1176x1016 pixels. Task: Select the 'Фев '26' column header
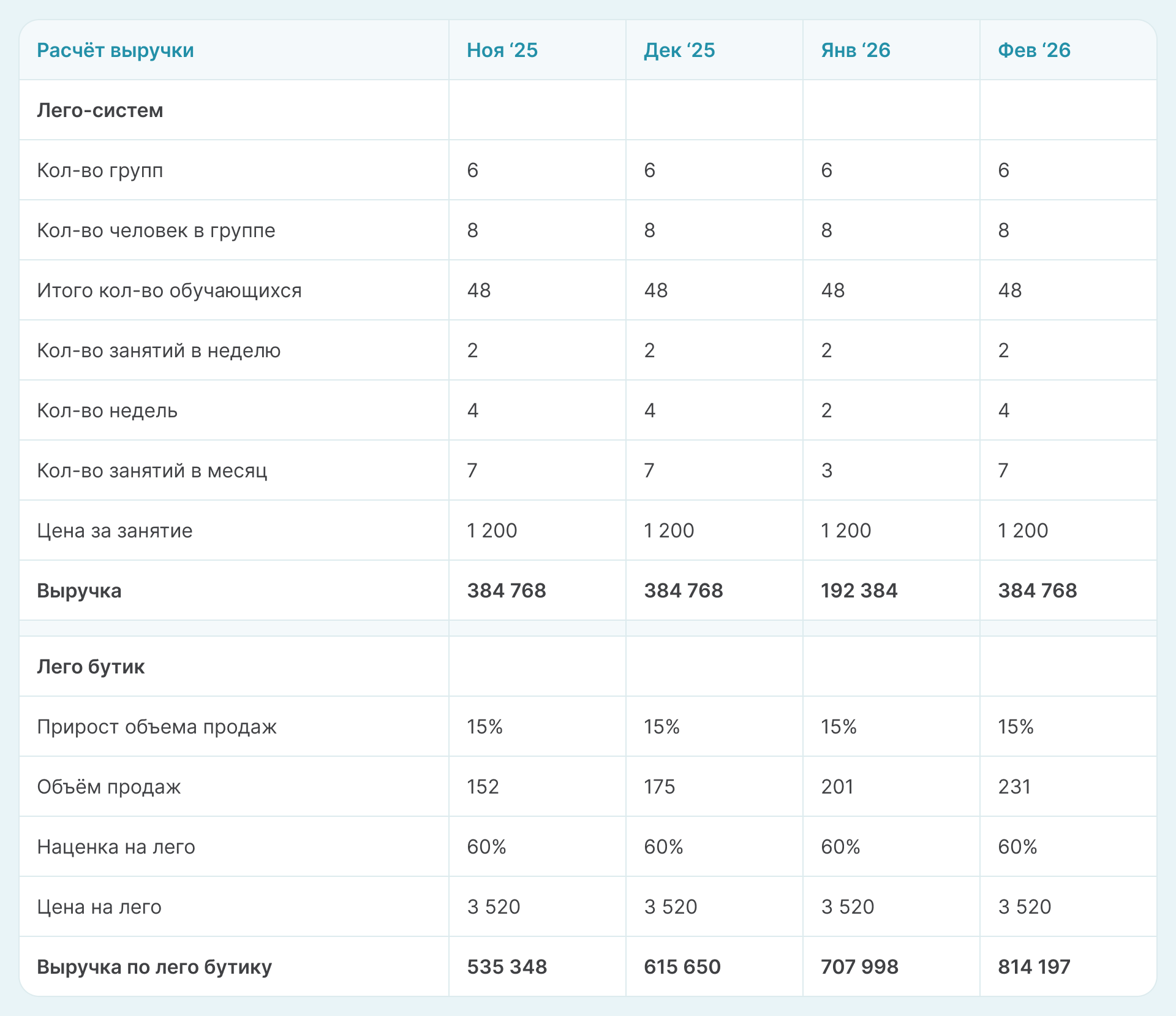(x=1033, y=50)
